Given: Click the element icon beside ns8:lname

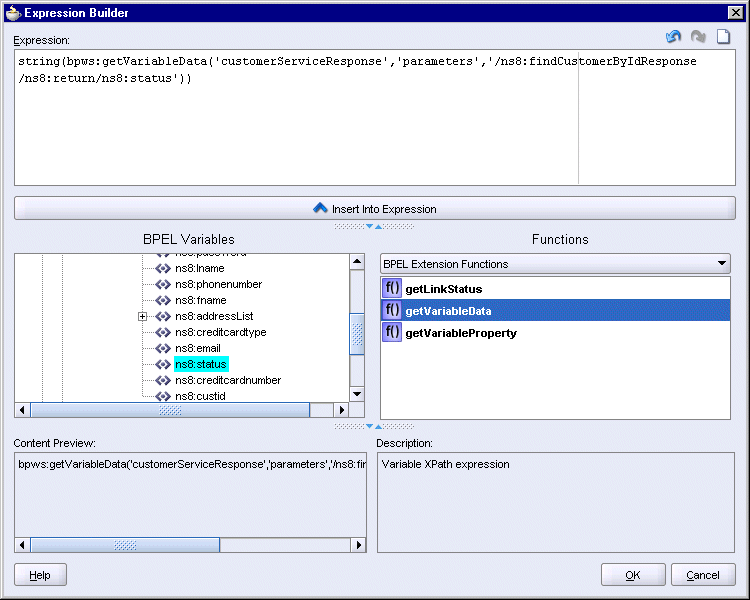Looking at the screenshot, I should [x=163, y=268].
